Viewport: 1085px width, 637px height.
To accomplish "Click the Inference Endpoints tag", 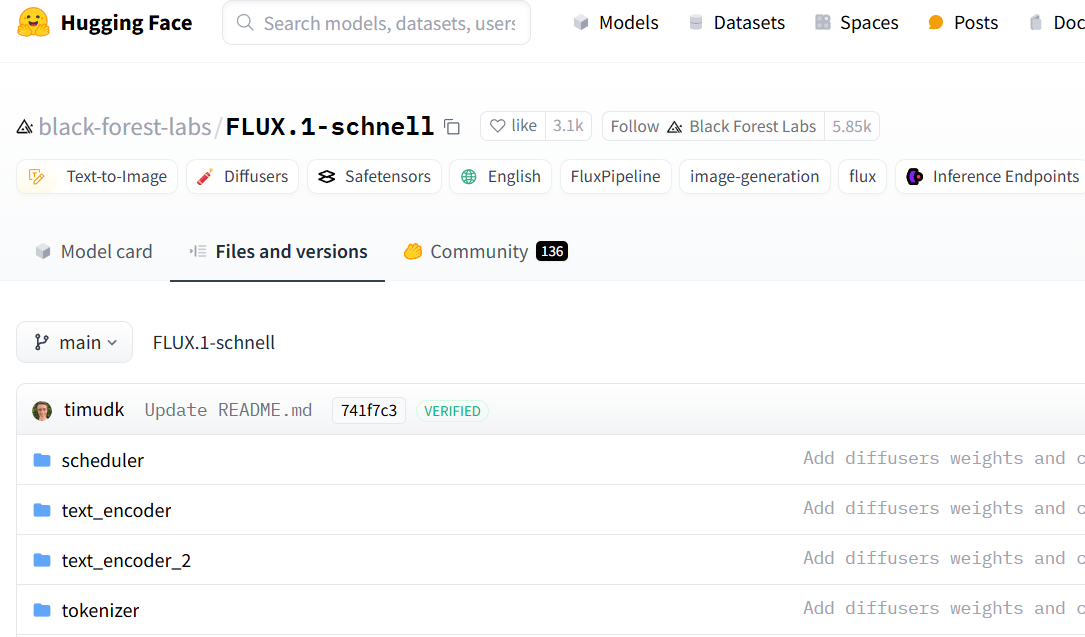I will coord(992,177).
